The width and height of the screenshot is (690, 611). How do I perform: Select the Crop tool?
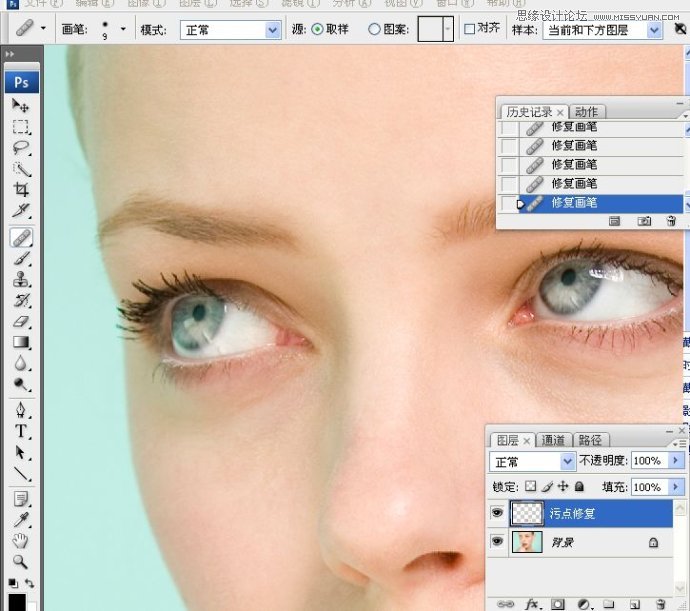pyautogui.click(x=20, y=190)
